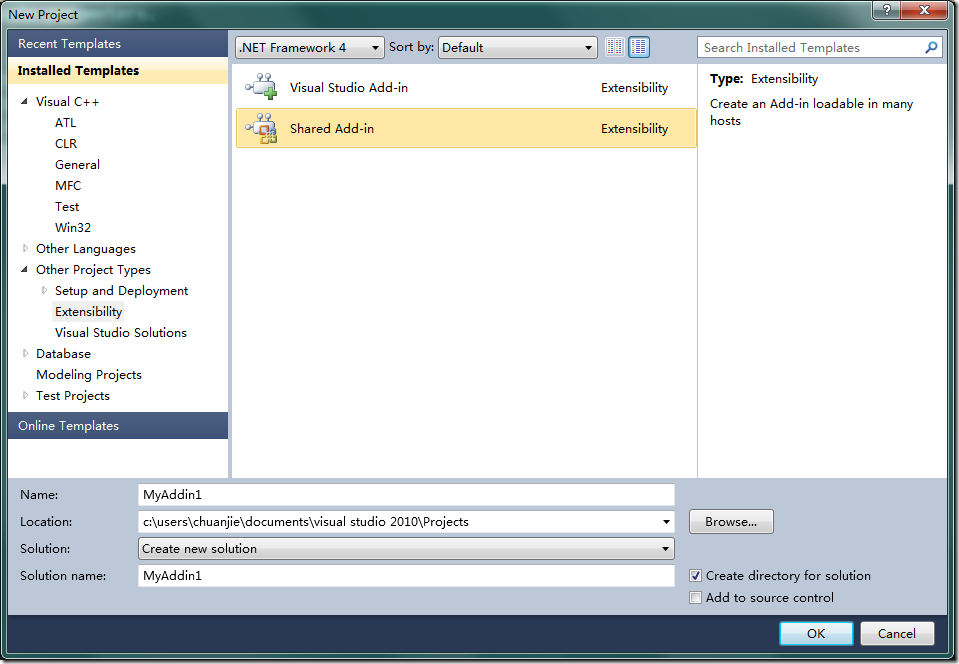
Task: Select the Extensibility tree item
Action: pos(88,311)
